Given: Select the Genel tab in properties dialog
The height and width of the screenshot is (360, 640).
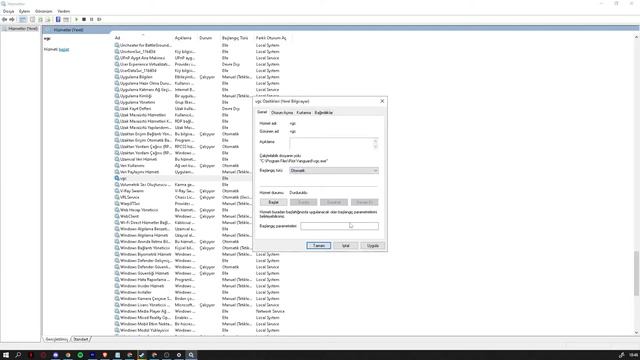Looking at the screenshot, I should (262, 112).
